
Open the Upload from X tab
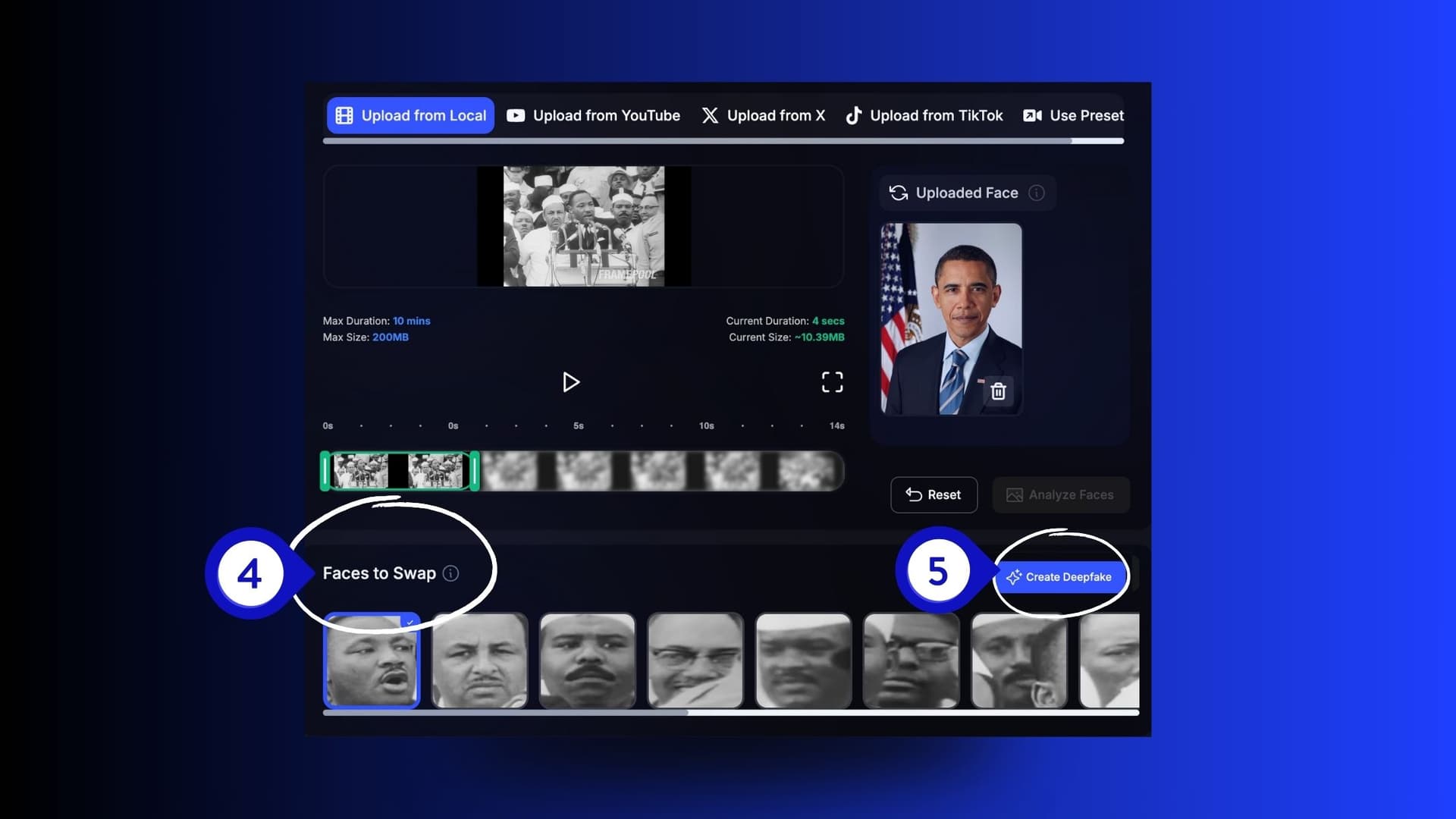coord(763,115)
